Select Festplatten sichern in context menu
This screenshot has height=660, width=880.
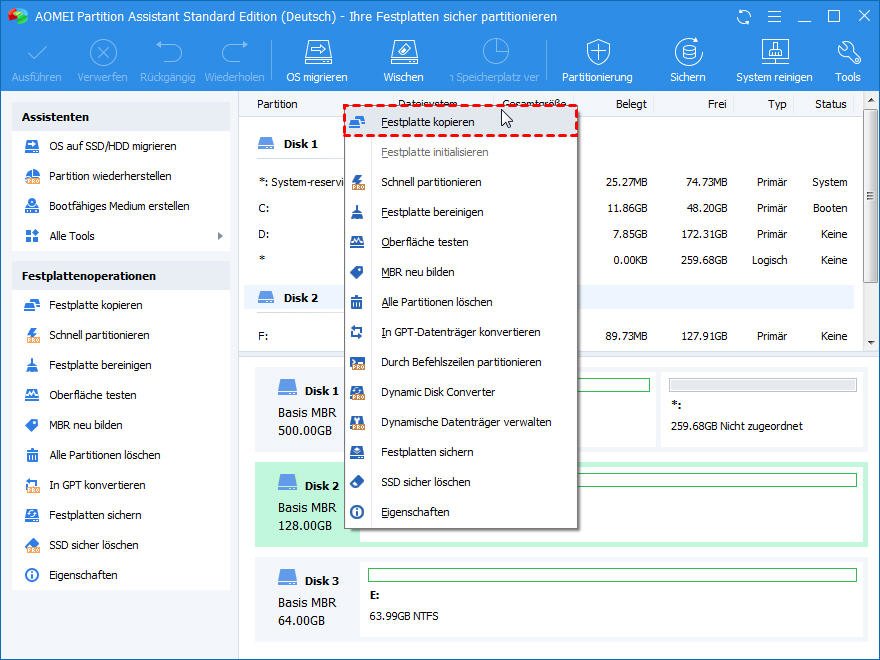pos(461,452)
